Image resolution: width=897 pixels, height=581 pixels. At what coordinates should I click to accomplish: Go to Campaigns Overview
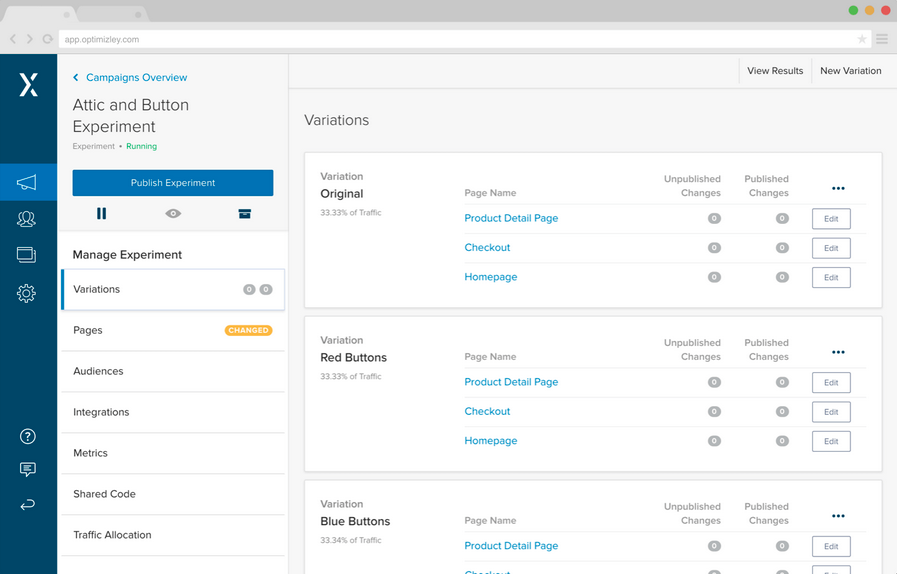(137, 77)
